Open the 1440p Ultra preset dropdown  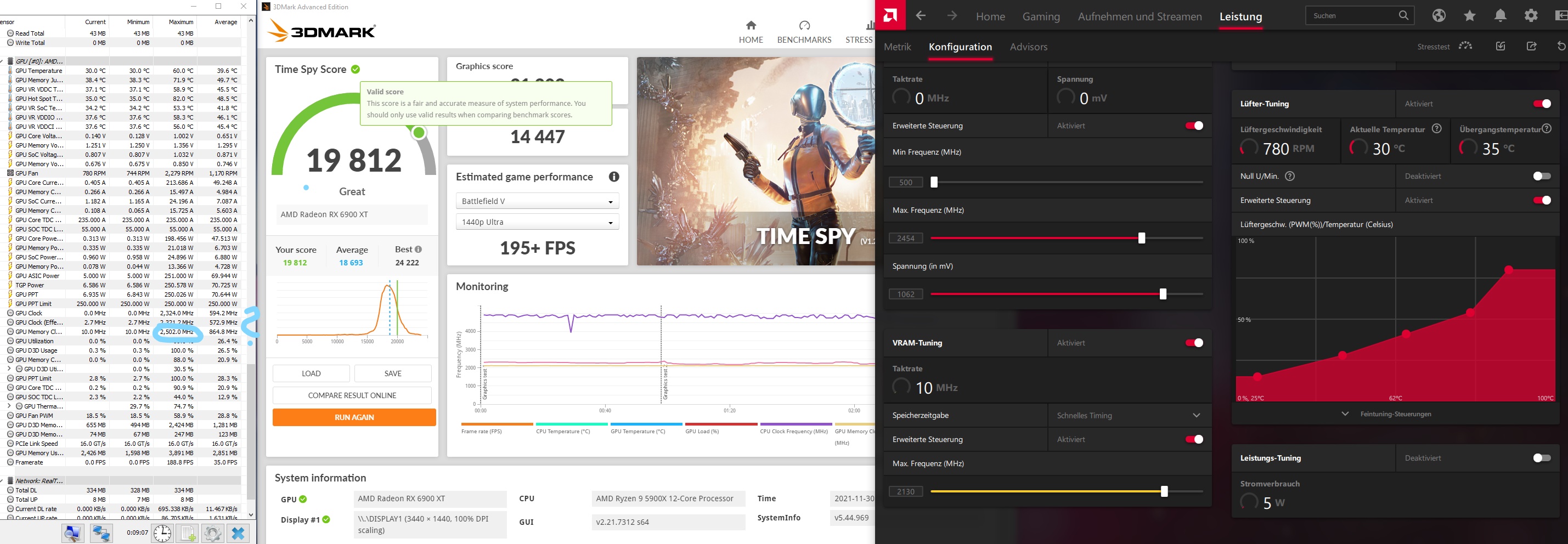point(538,222)
